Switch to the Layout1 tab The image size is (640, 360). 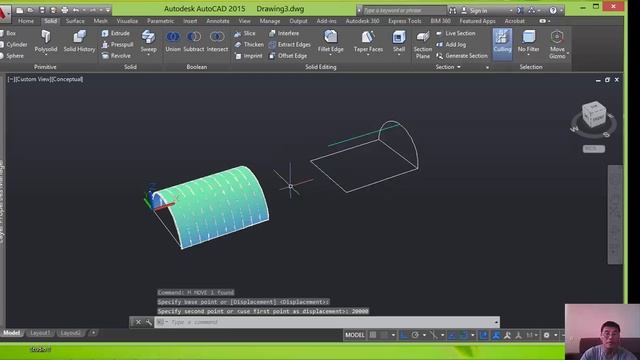tap(40, 333)
